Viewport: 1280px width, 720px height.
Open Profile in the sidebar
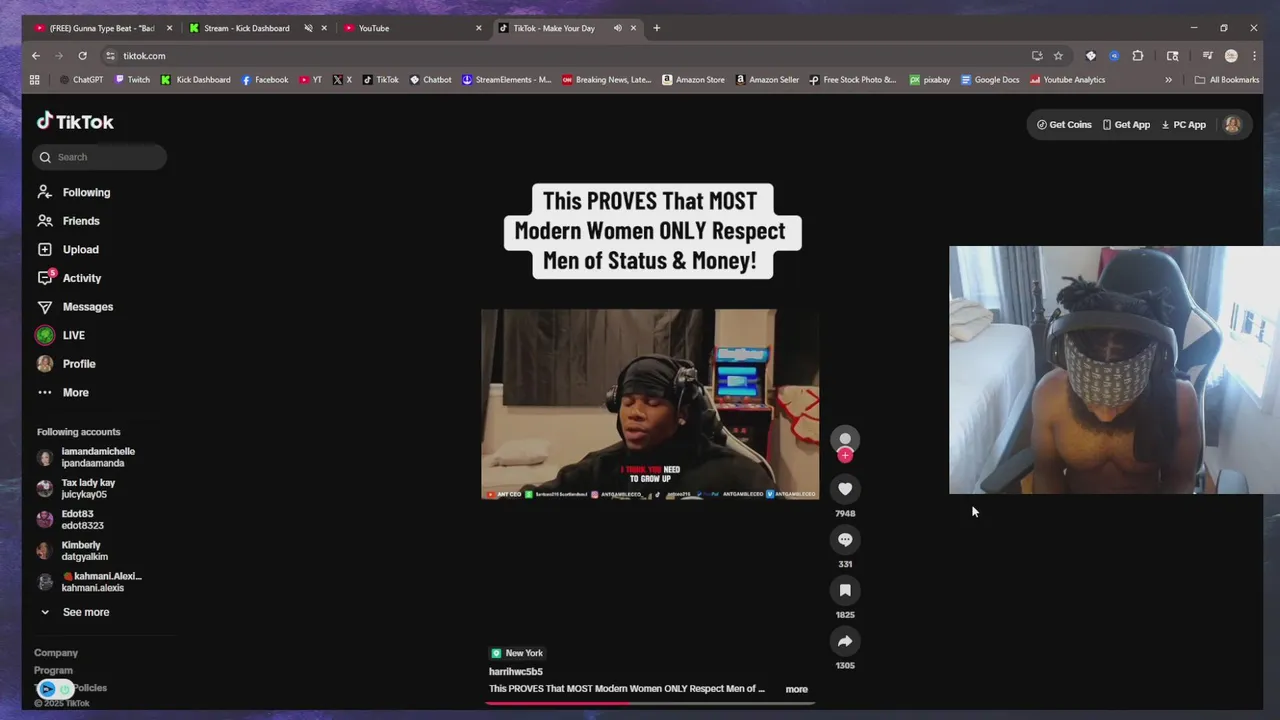(66, 364)
